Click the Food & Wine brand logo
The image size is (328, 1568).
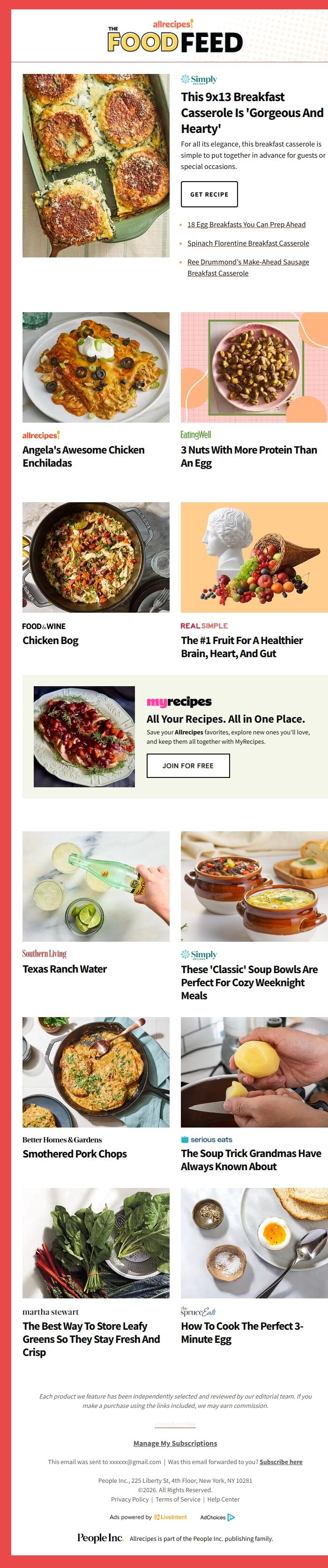(x=44, y=626)
